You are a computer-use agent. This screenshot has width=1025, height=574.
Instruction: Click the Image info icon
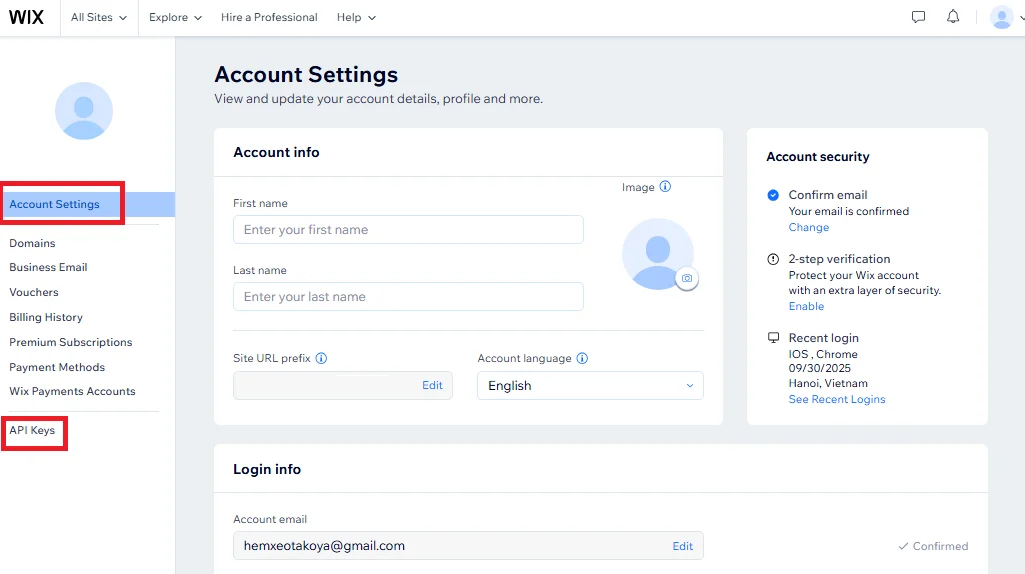[665, 186]
